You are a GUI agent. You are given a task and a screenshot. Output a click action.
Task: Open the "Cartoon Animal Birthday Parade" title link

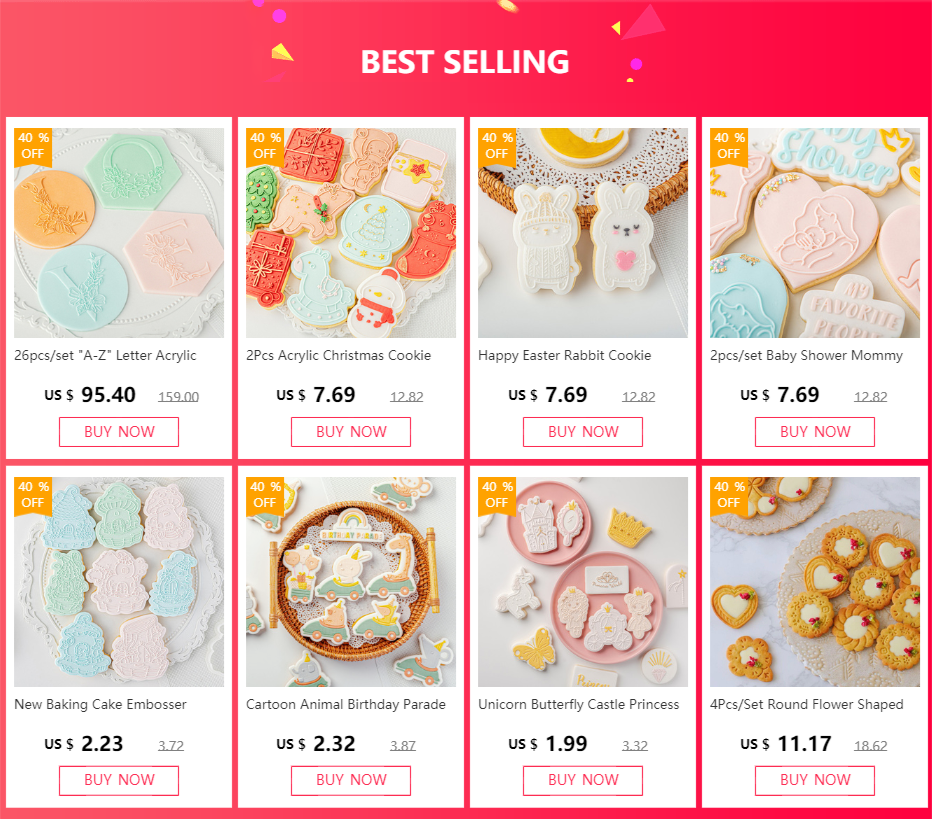pyautogui.click(x=346, y=704)
